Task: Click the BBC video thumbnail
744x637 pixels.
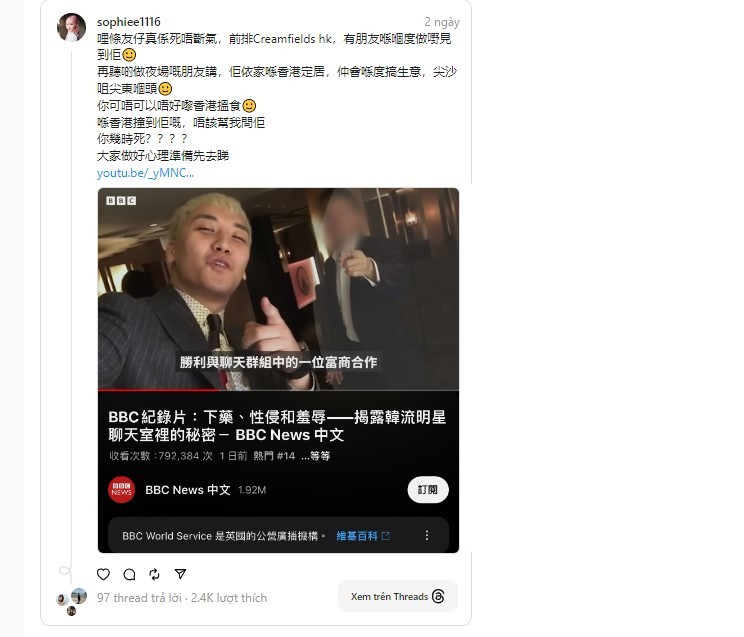Action: (x=278, y=289)
